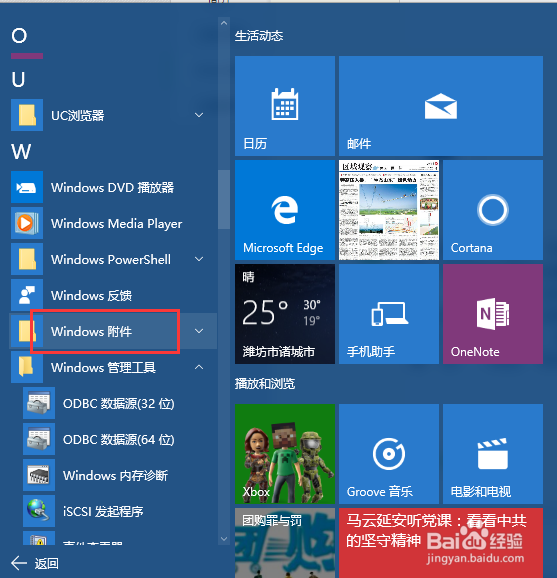Viewport: 557px width, 578px height.
Task: Click the Windows 管理工具 folder icon
Action: 27,367
